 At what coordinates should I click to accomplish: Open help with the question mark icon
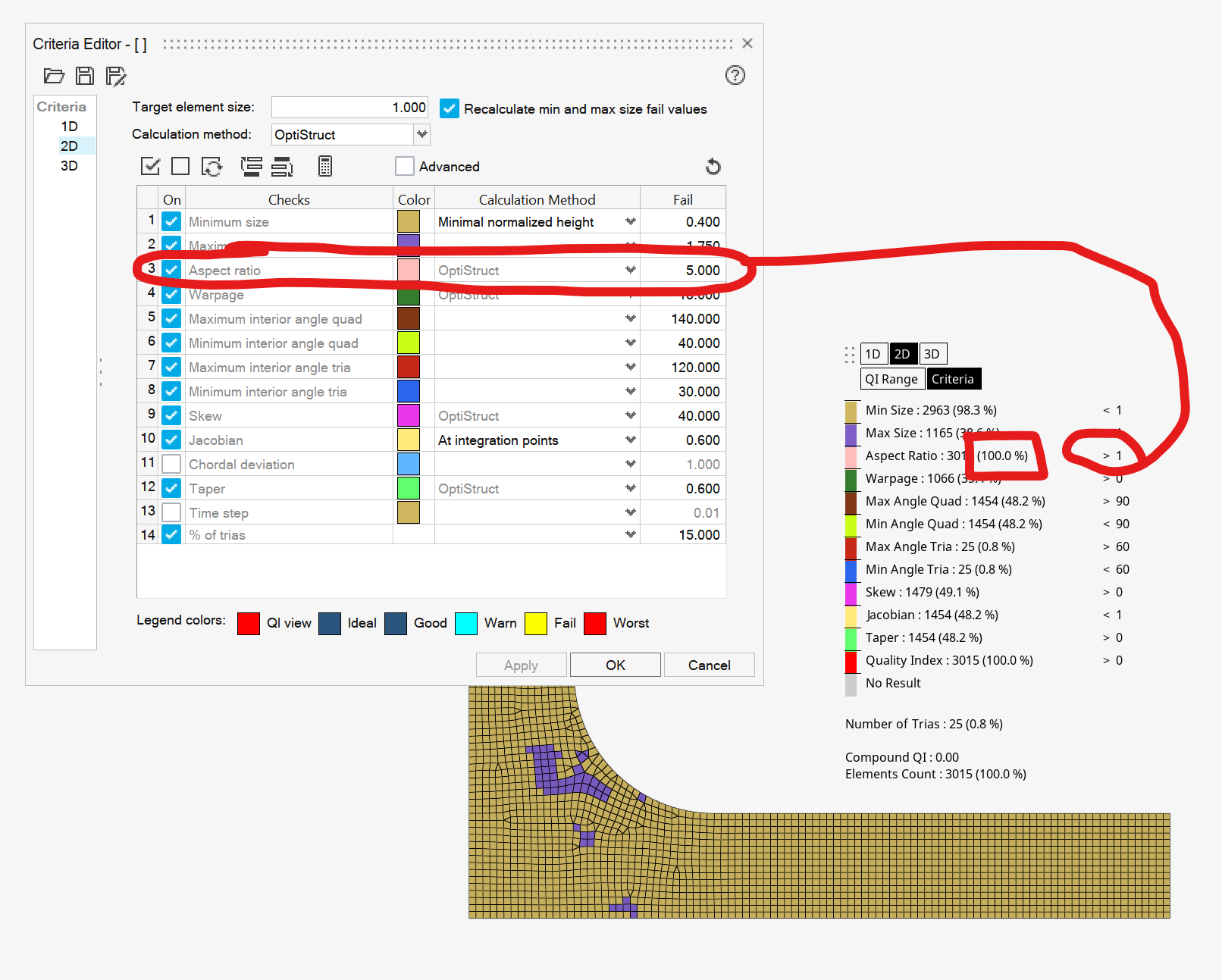pyautogui.click(x=735, y=75)
